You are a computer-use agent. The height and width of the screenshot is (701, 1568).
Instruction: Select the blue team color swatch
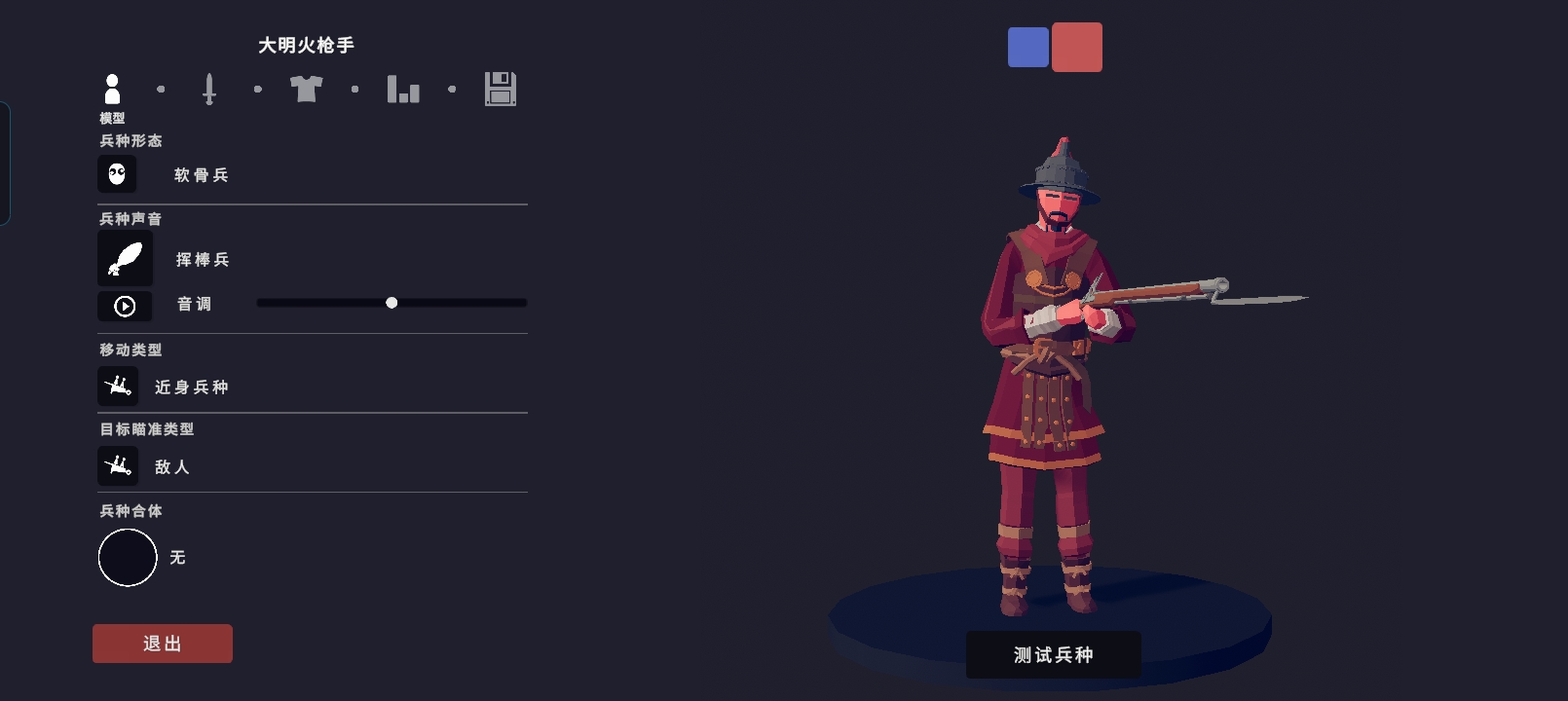1028,47
